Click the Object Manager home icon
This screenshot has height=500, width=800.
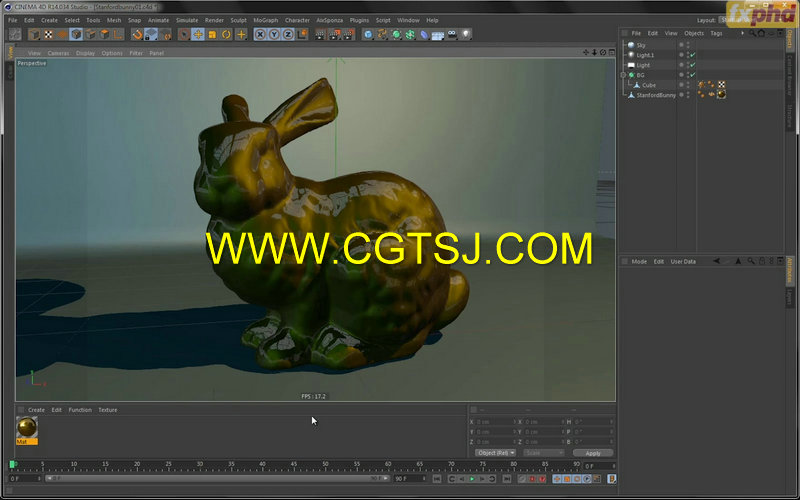761,33
